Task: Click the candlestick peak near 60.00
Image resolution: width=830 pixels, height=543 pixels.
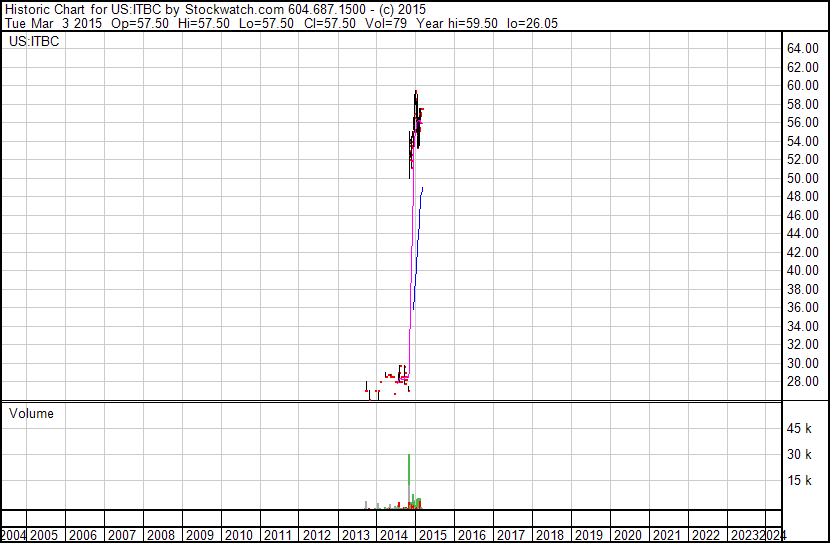Action: point(415,94)
